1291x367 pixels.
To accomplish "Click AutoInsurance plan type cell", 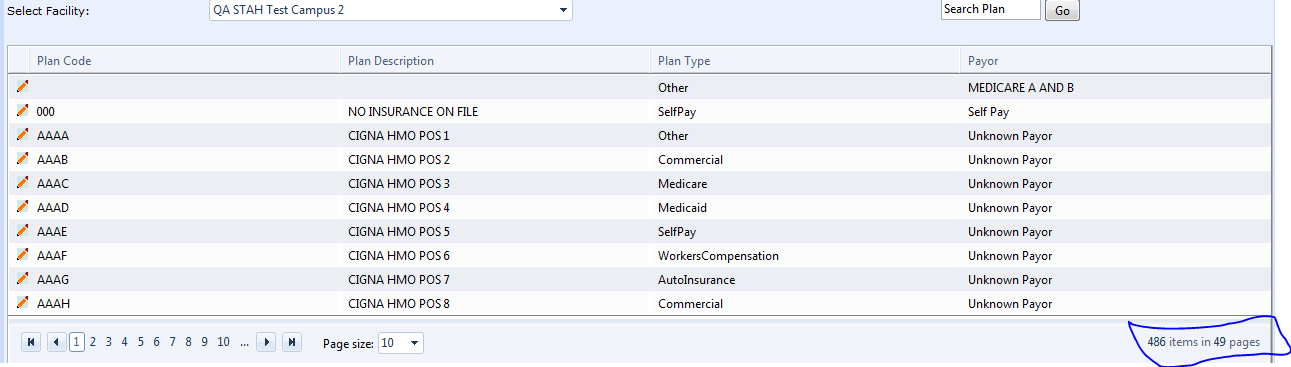I will tap(696, 279).
